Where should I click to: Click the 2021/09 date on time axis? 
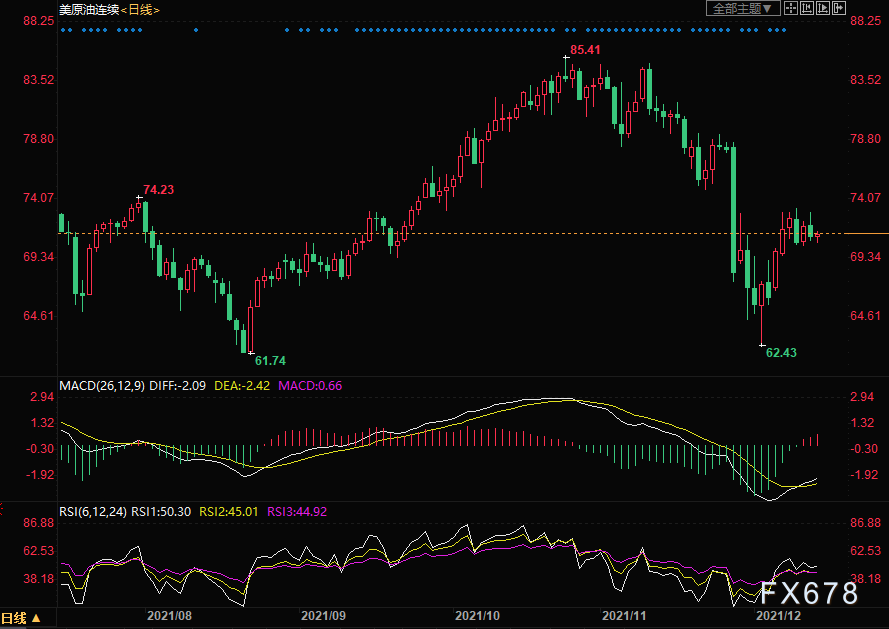point(323,616)
